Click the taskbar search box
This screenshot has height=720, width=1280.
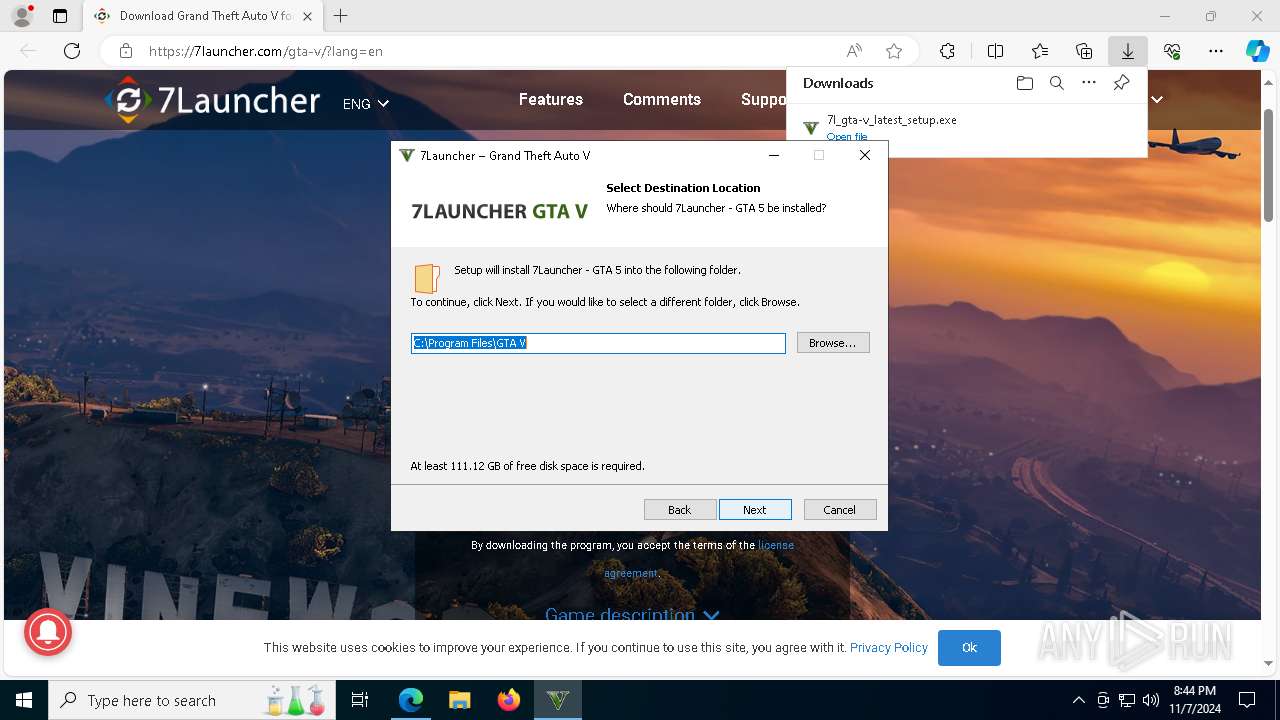[193, 700]
